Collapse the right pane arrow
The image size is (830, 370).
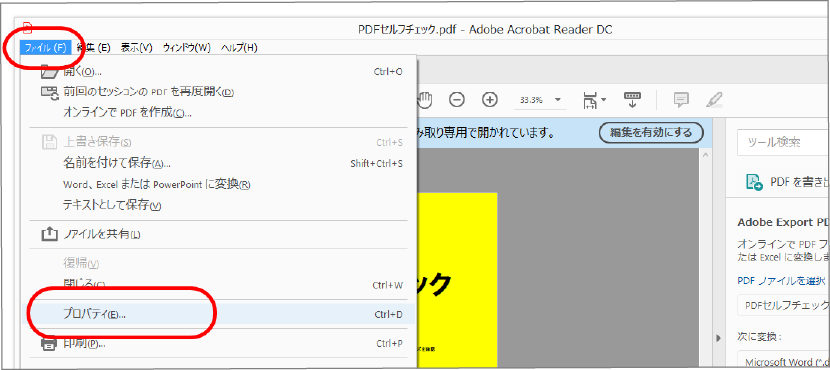click(718, 337)
